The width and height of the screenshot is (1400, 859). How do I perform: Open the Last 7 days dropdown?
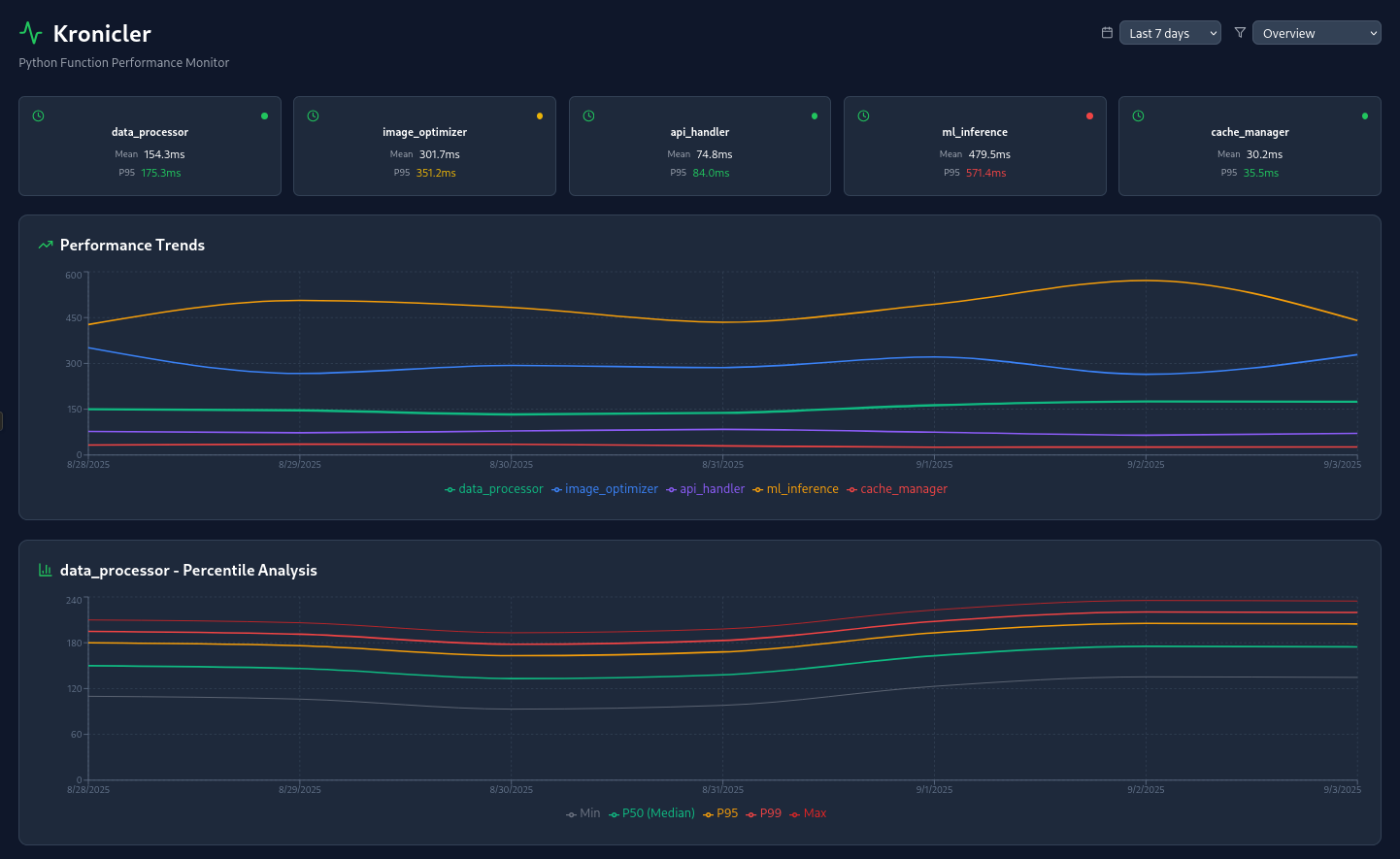coord(1170,33)
